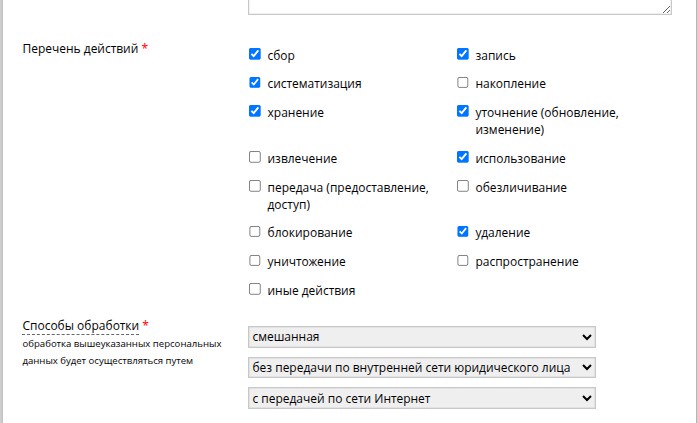
Task: Open the с передачей по сети Интернет dropdown
Action: (x=422, y=399)
